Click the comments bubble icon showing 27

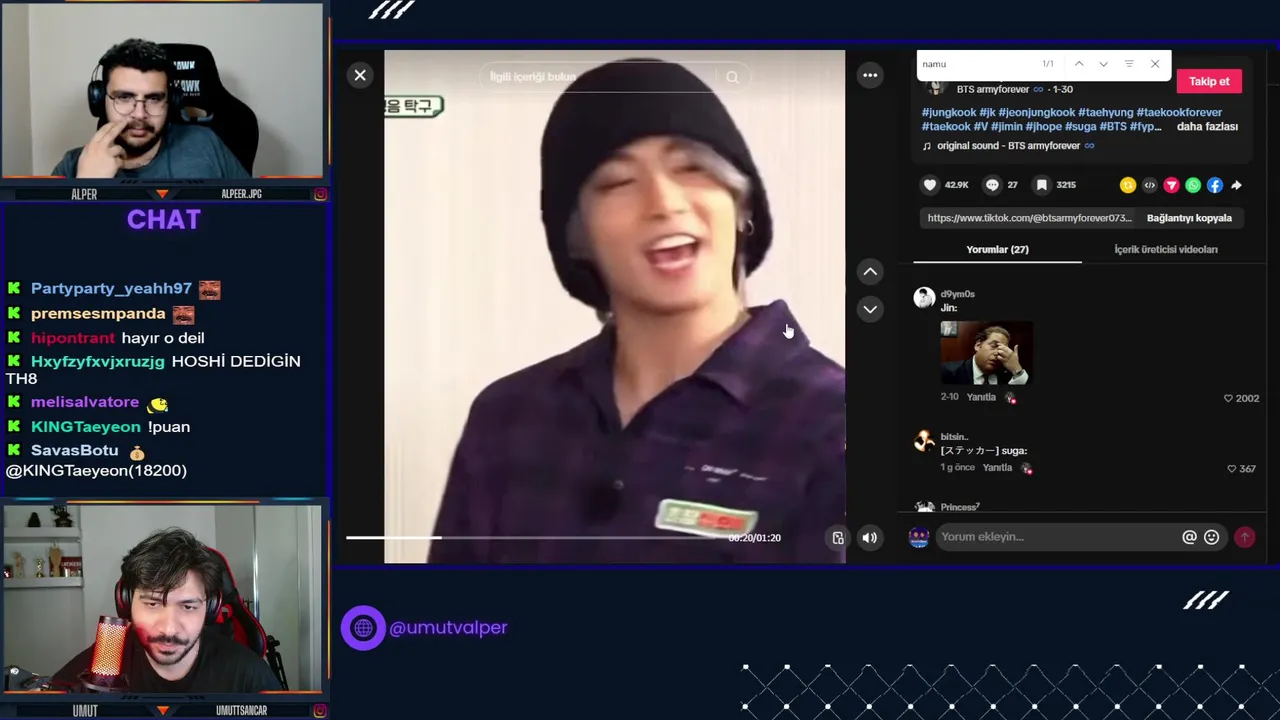pyautogui.click(x=992, y=185)
